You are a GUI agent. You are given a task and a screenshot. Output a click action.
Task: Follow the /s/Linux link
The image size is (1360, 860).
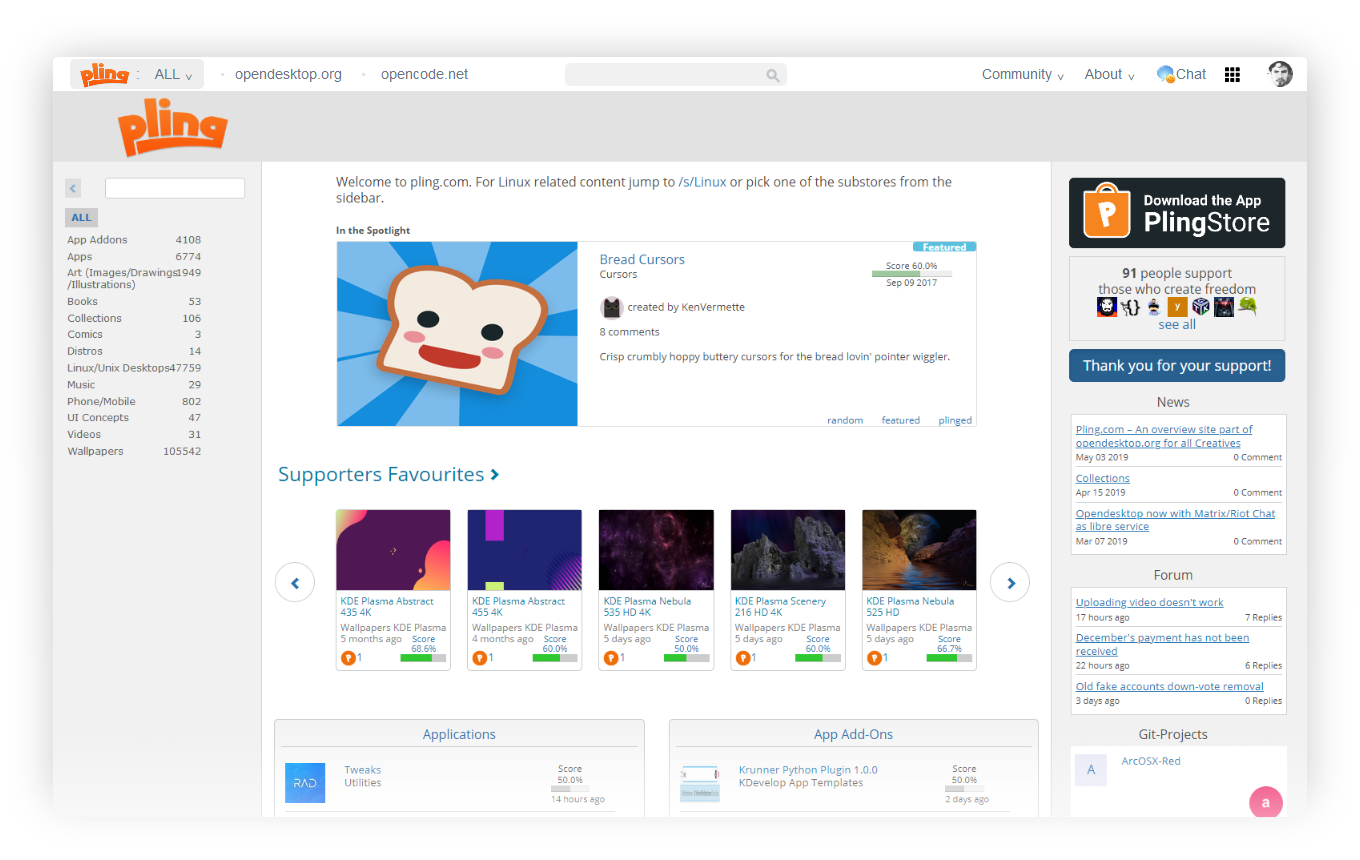(702, 182)
